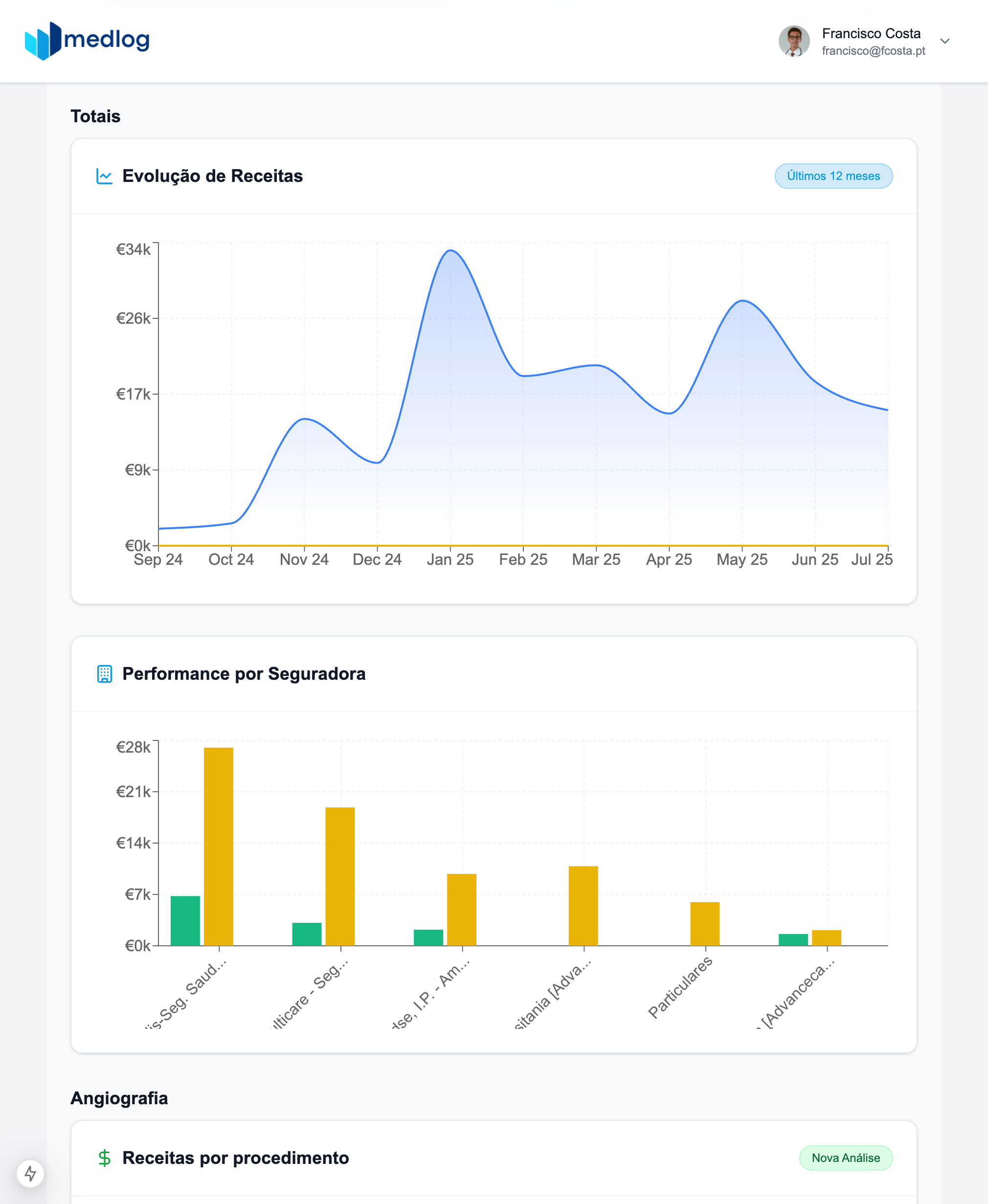Click the Angiografia section title

pos(119,1097)
